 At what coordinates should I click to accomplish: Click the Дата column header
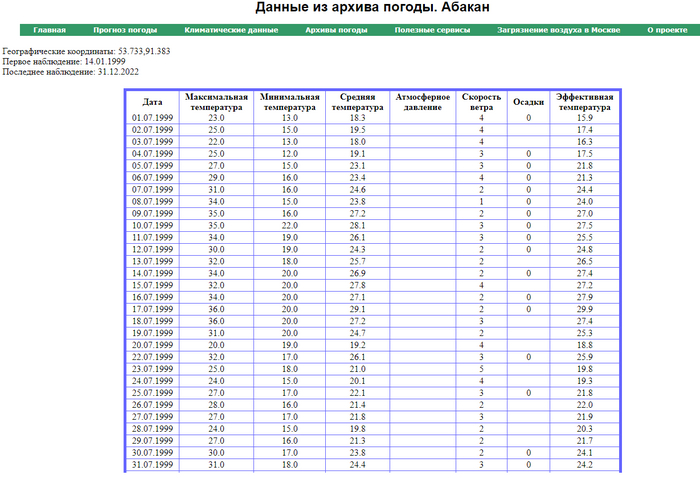[152, 102]
